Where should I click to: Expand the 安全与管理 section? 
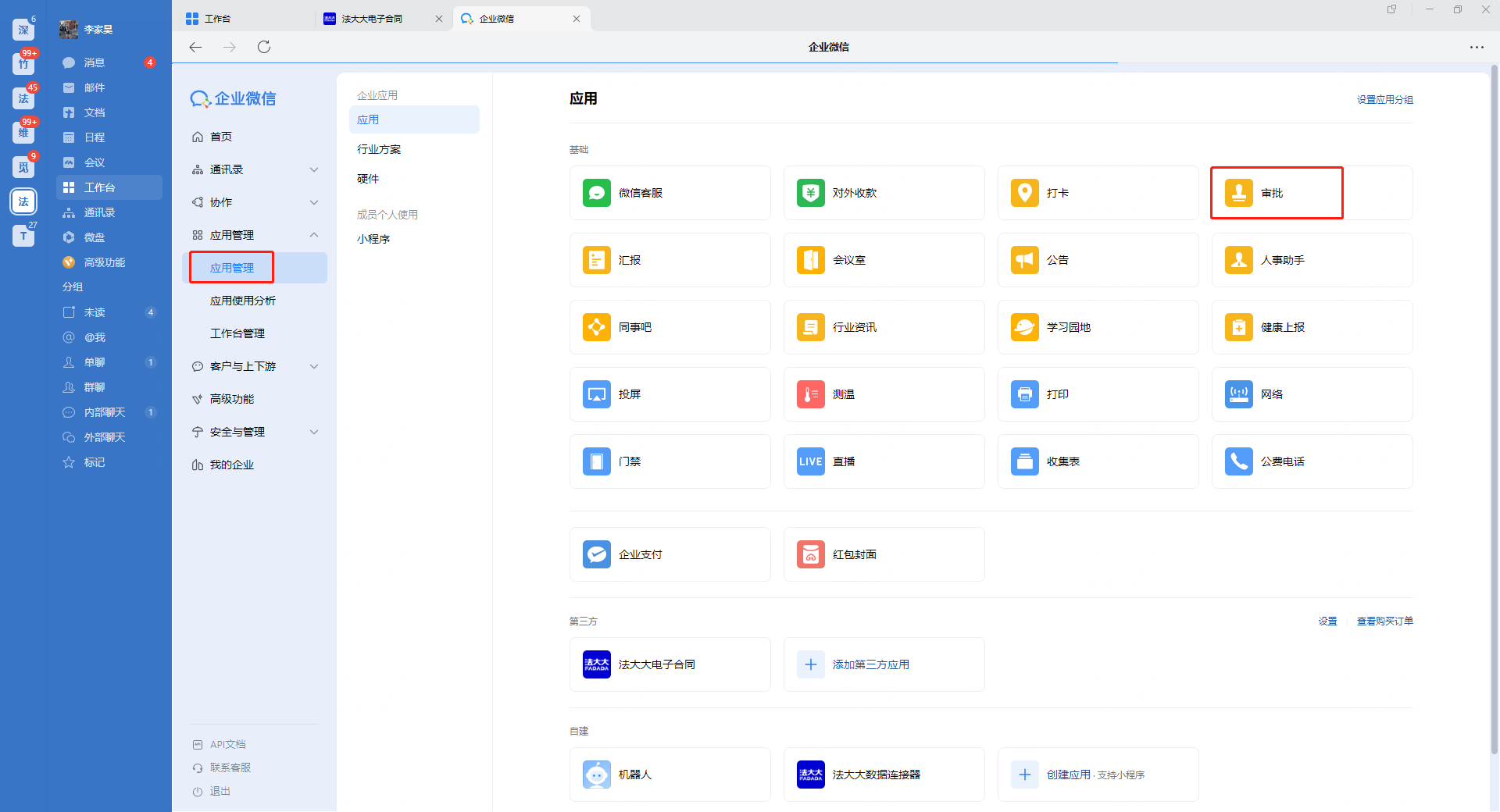tap(314, 432)
